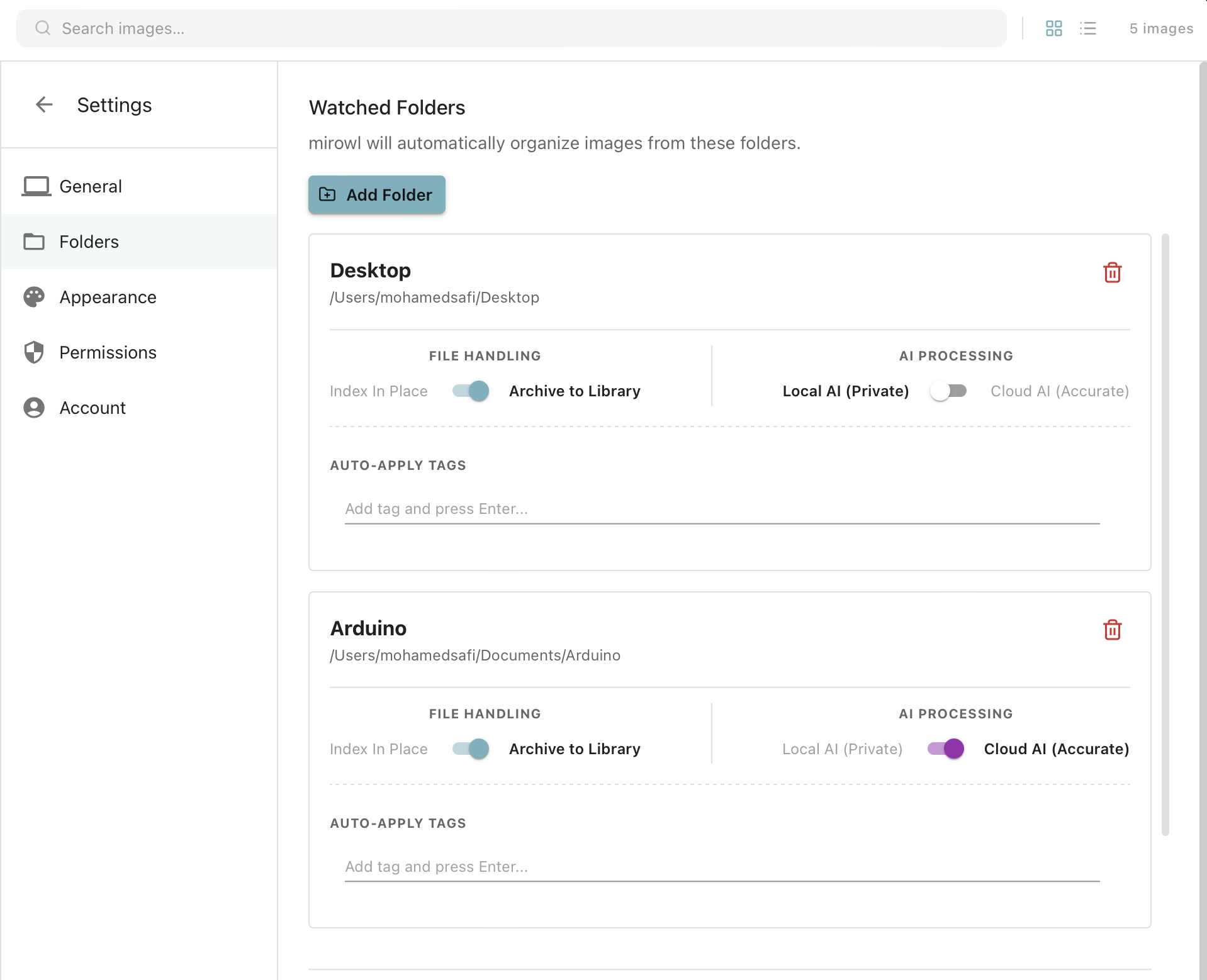
Task: Click Arduino's Index In Place label
Action: point(378,749)
